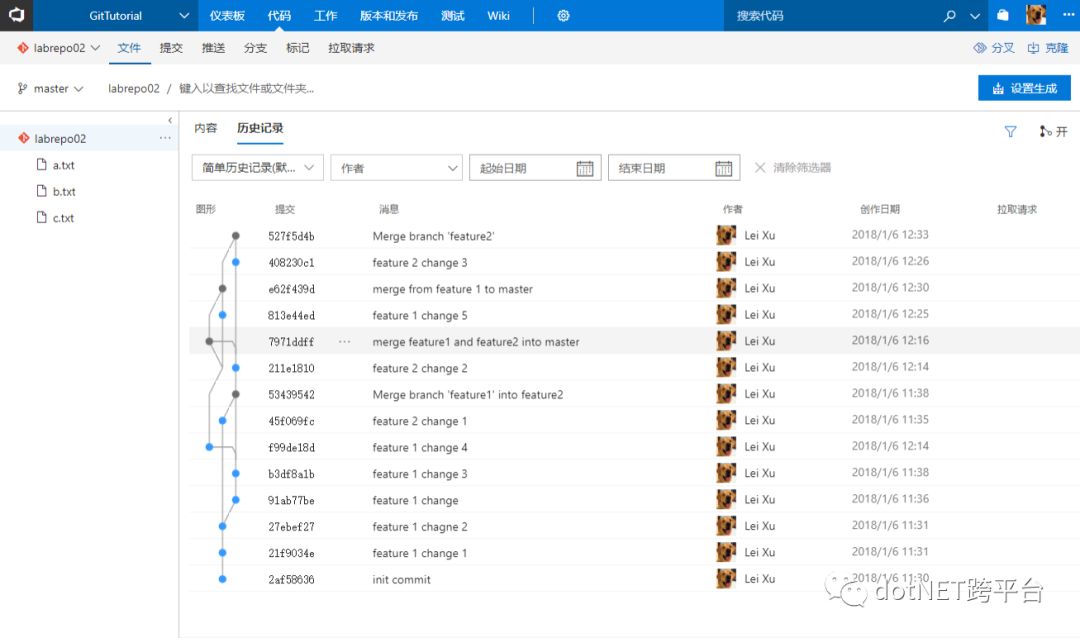
Task: Open the 结束日期 calendar picker icon
Action: coord(723,167)
